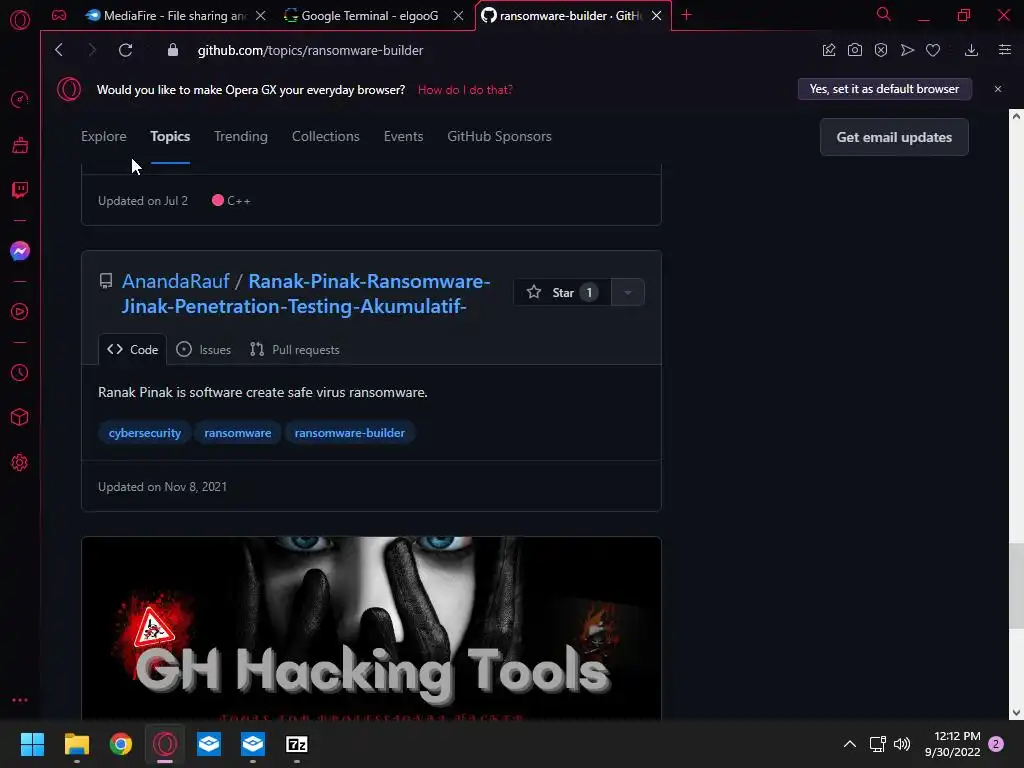
Task: Open the Collections nav item
Action: point(325,136)
